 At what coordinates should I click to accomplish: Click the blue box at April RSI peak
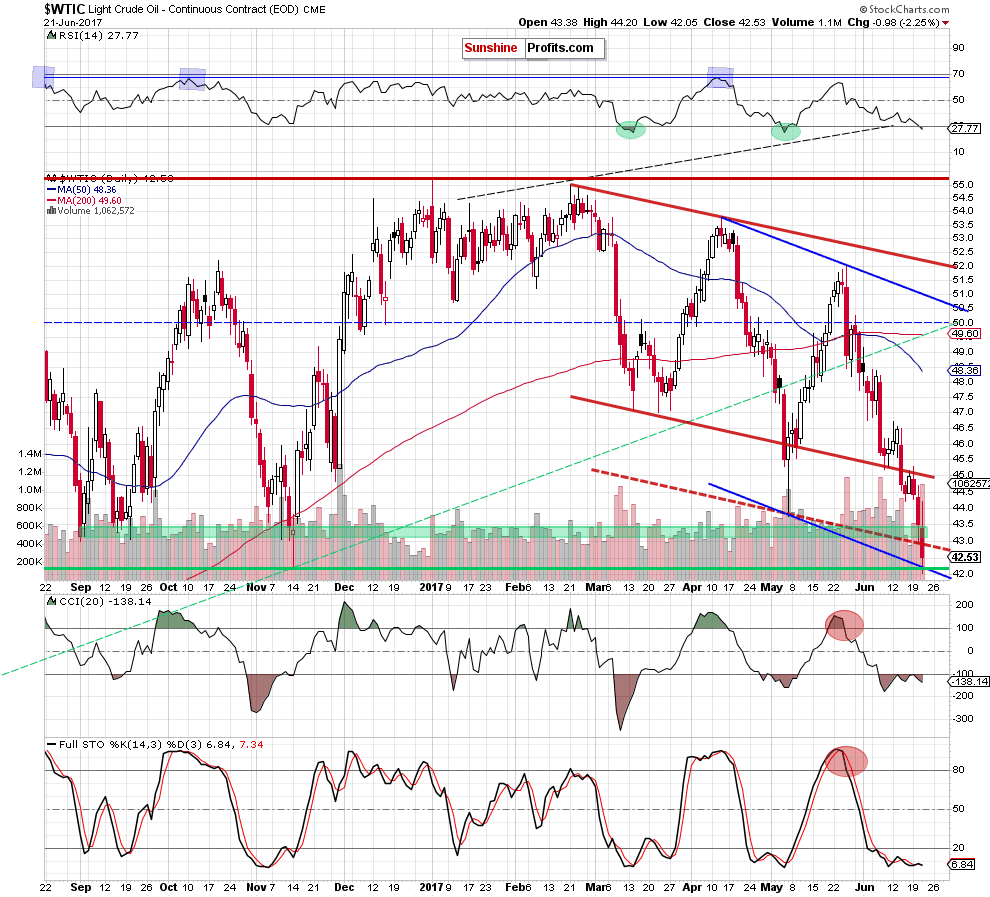tap(720, 77)
